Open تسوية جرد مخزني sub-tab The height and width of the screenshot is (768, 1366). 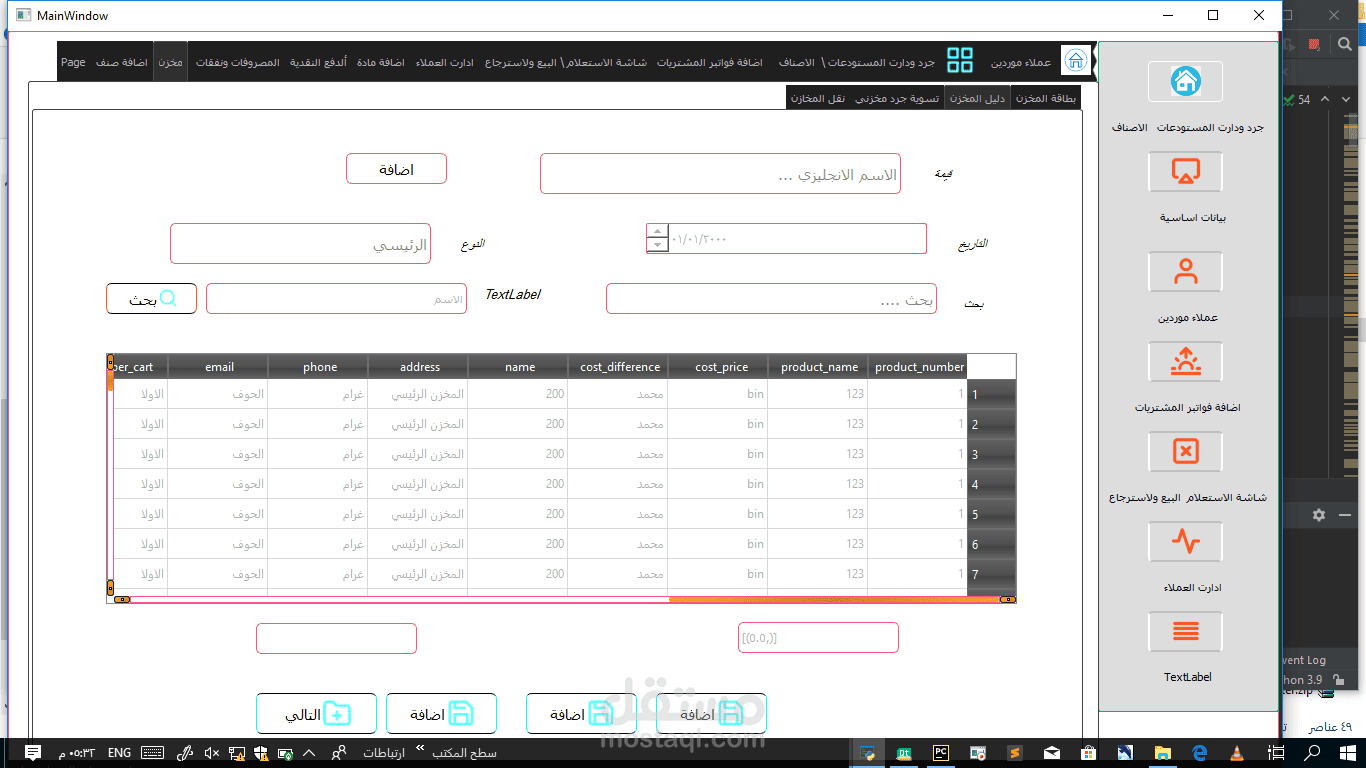click(x=897, y=98)
